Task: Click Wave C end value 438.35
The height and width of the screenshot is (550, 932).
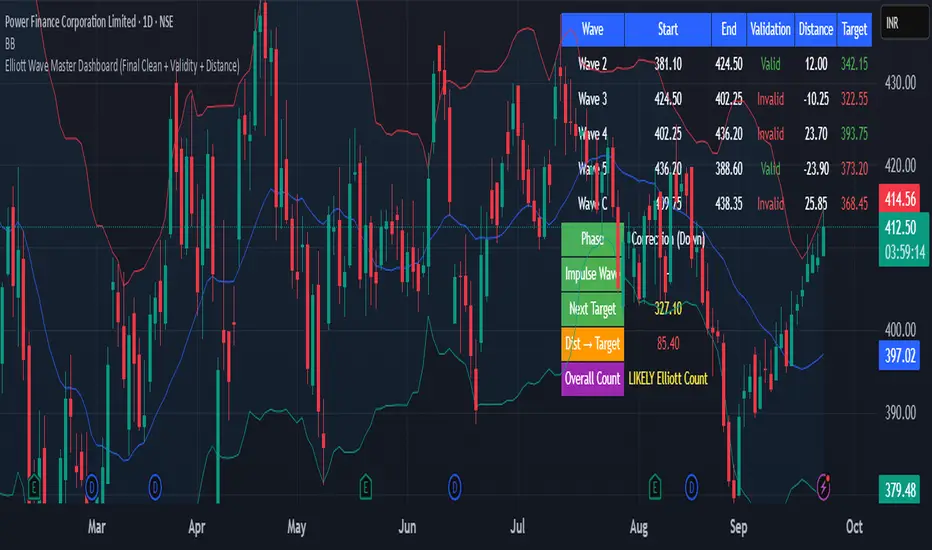Action: click(729, 204)
